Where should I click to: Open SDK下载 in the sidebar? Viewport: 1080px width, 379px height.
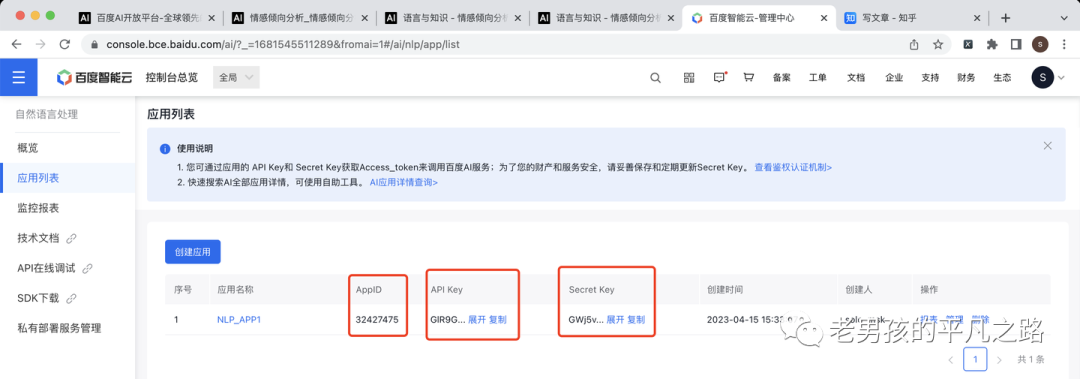point(38,298)
